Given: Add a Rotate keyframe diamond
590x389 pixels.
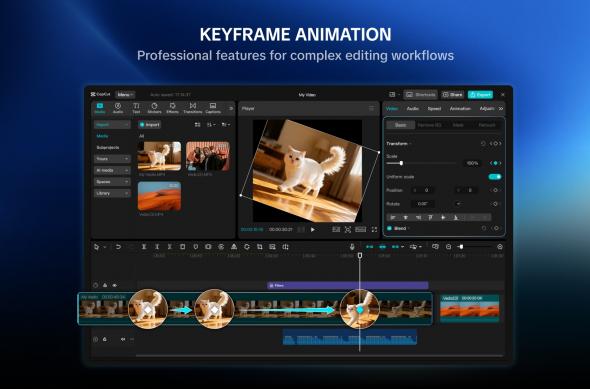Looking at the screenshot, I should [496, 204].
